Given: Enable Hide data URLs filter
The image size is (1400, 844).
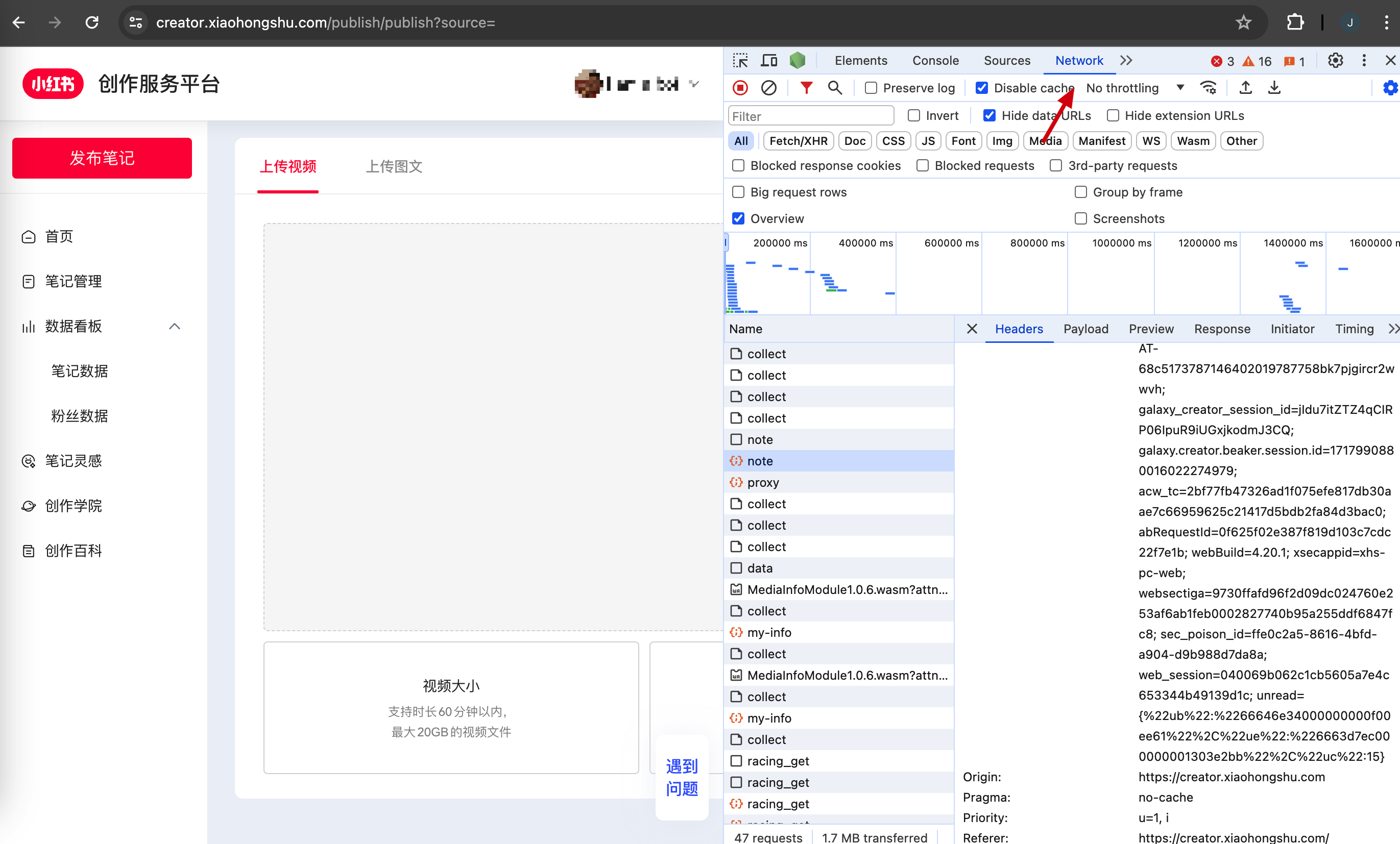Looking at the screenshot, I should (x=988, y=115).
